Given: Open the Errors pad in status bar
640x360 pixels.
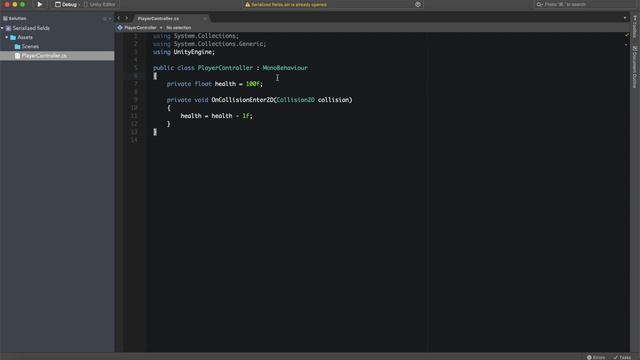Looking at the screenshot, I should pyautogui.click(x=596, y=357).
